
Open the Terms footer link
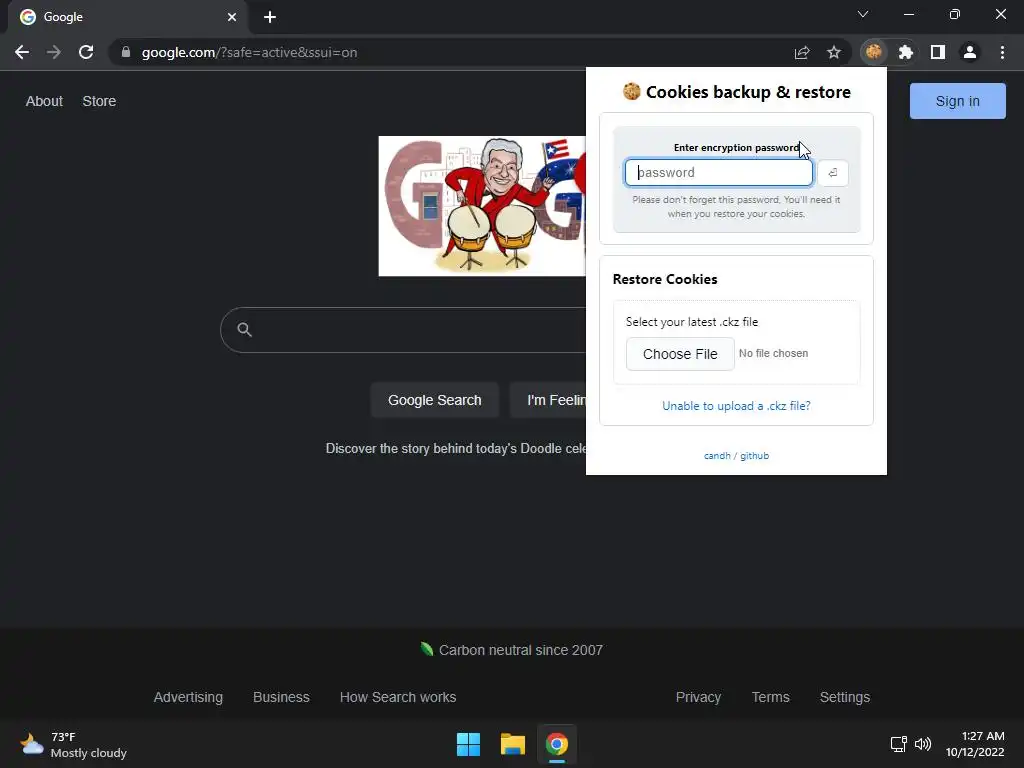[x=771, y=697]
